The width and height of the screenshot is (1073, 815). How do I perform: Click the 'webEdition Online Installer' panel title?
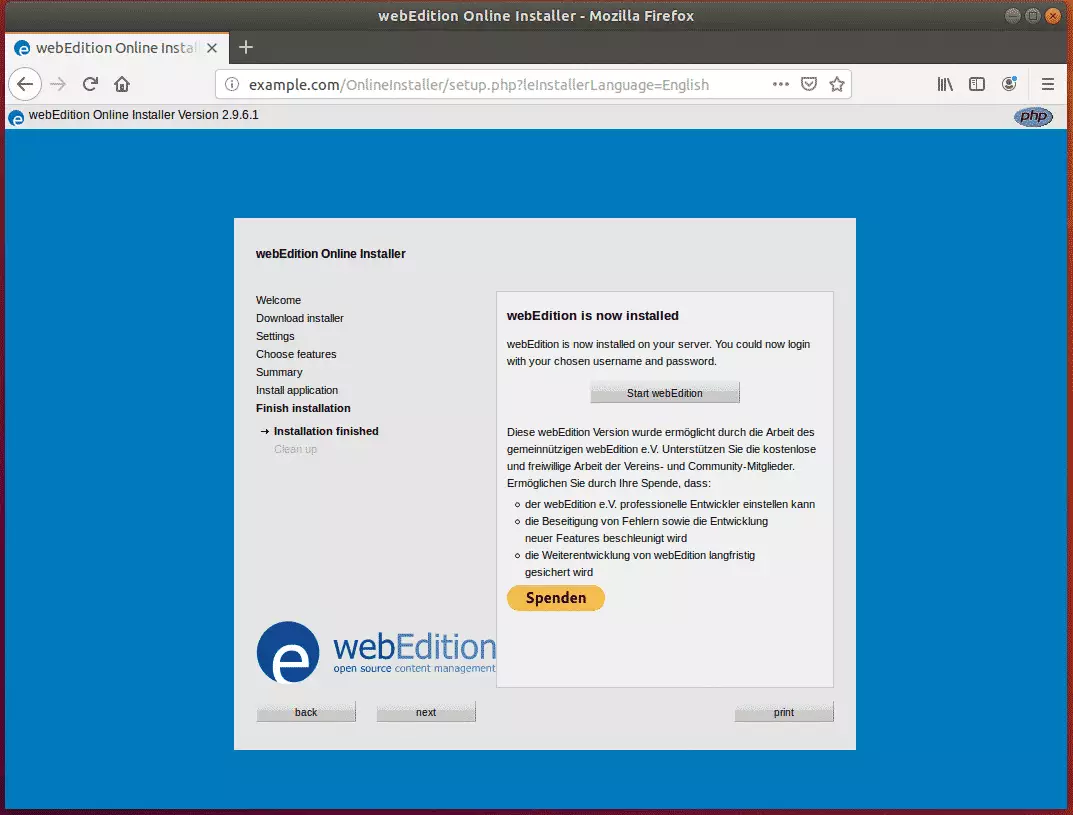[x=331, y=254]
